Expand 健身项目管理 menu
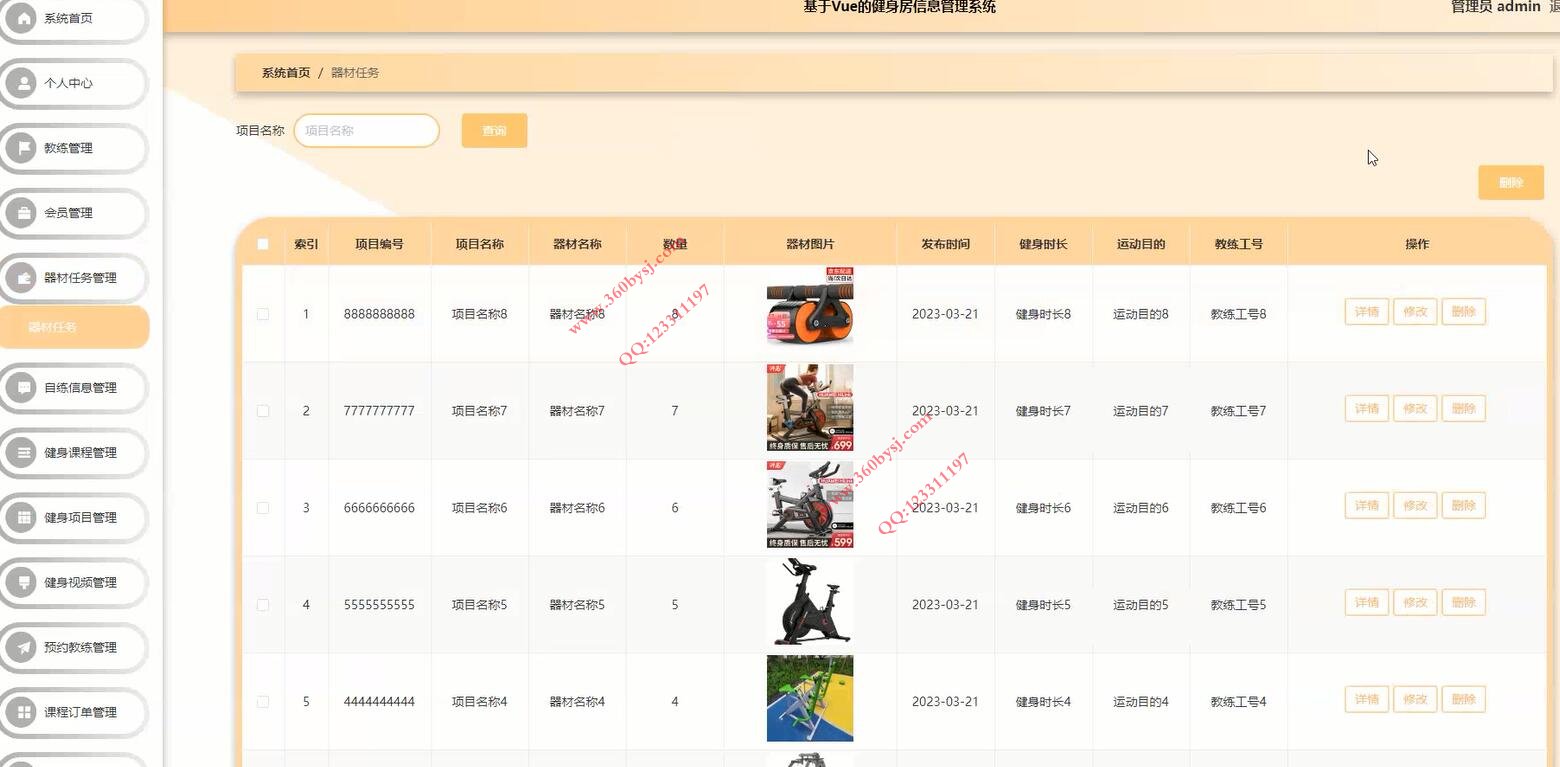 [x=74, y=518]
